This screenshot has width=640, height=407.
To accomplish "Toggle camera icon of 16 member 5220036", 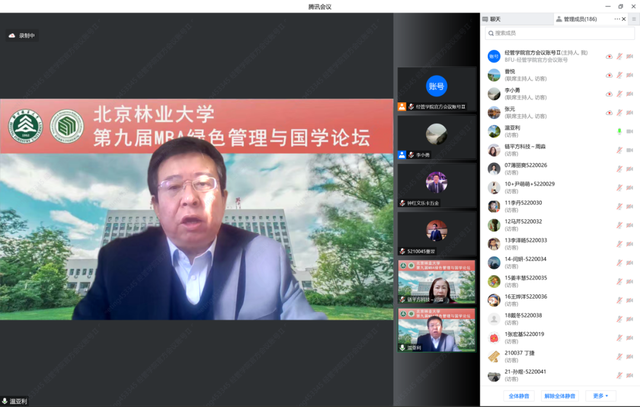I will point(630,300).
